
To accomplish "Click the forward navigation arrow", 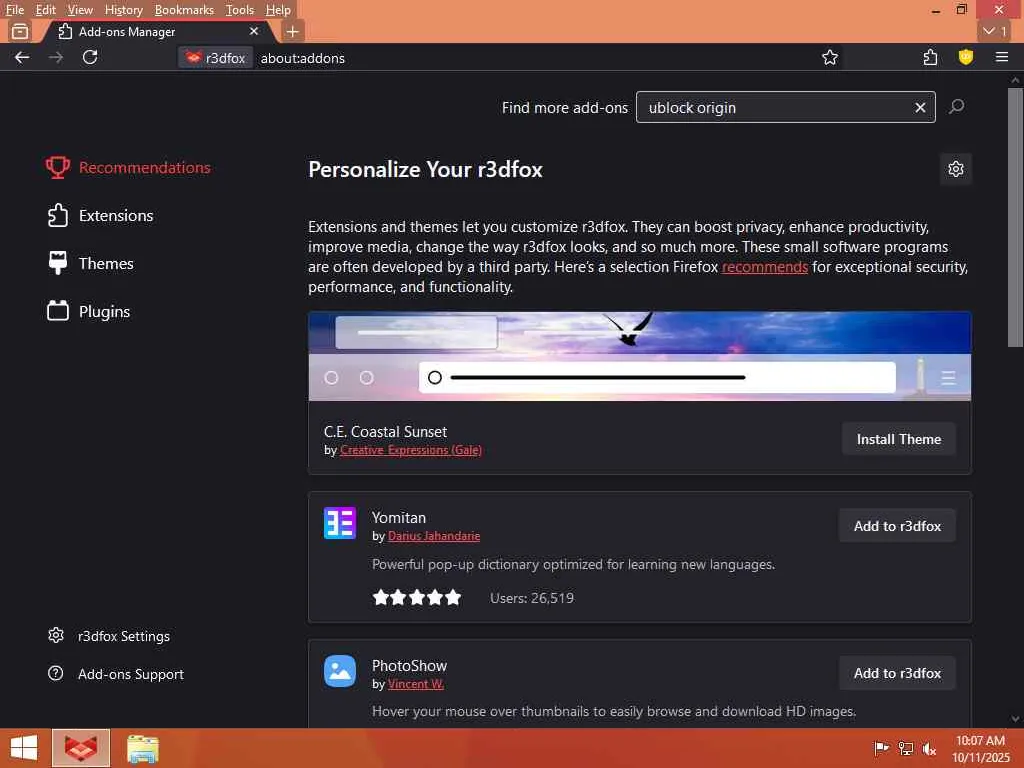I will click(x=56, y=57).
